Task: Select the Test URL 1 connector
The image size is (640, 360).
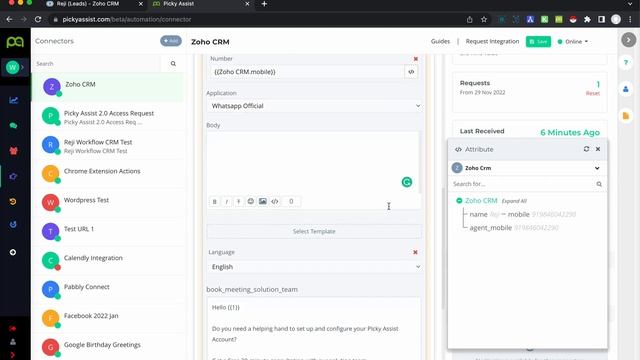Action: coord(109,232)
